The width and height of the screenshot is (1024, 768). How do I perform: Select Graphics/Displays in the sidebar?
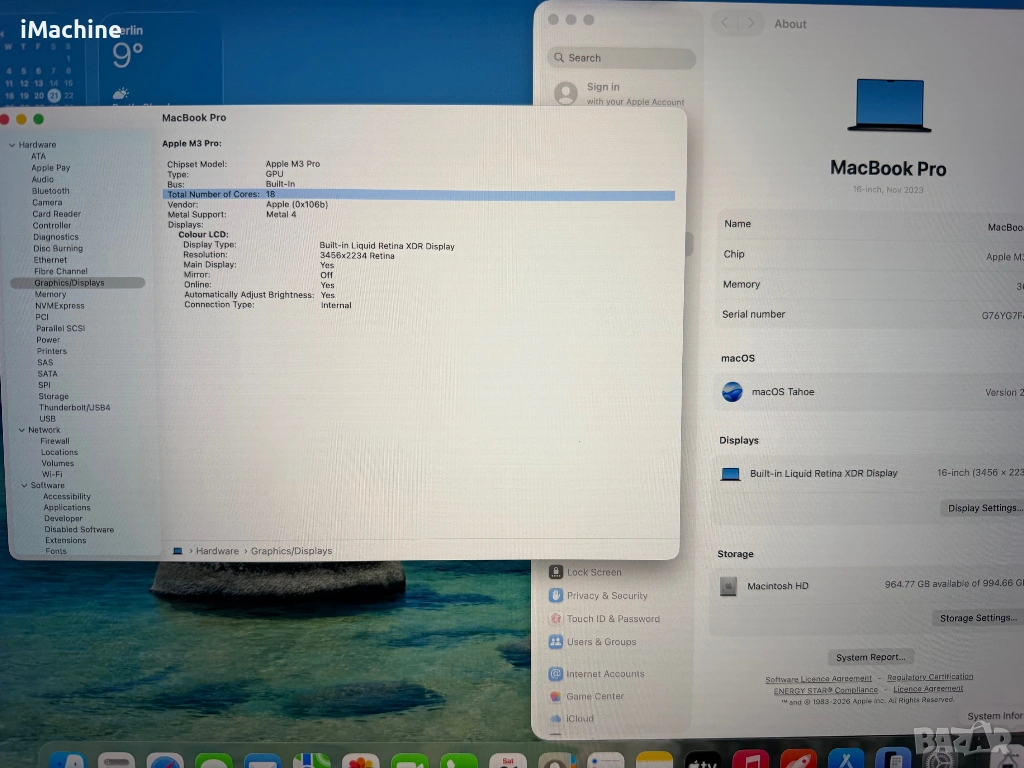78,283
